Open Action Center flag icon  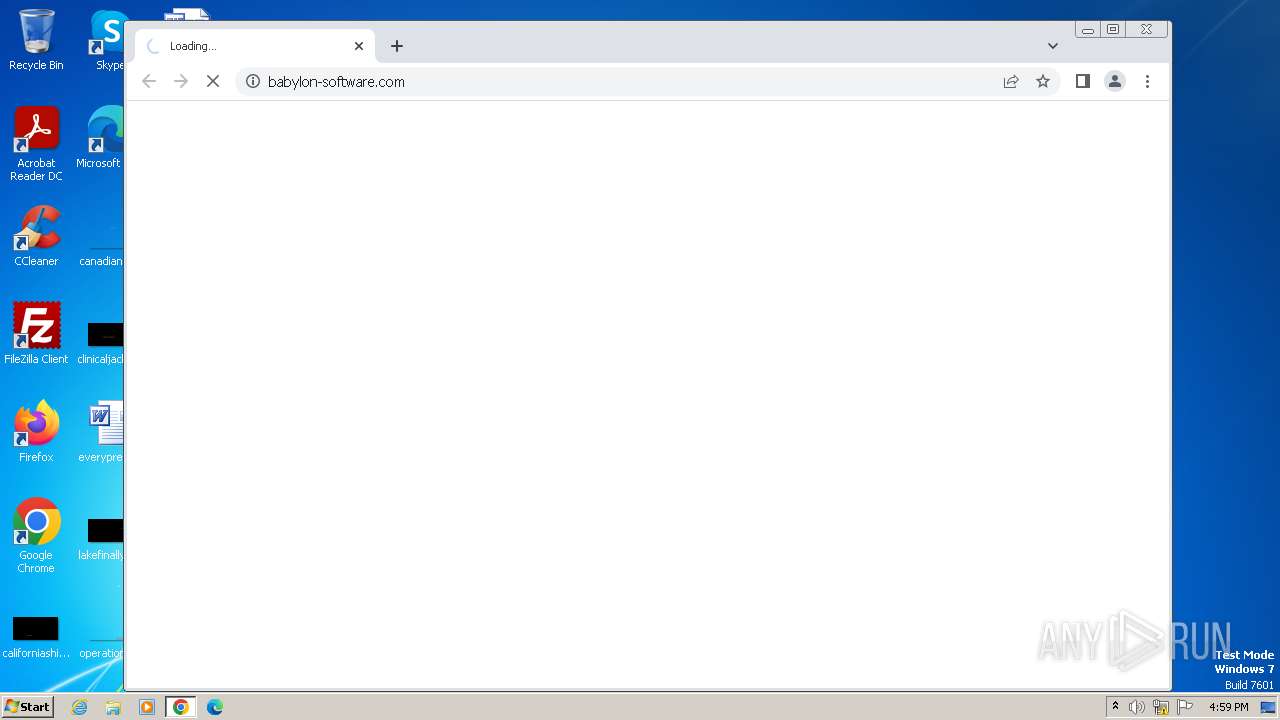(x=1185, y=707)
